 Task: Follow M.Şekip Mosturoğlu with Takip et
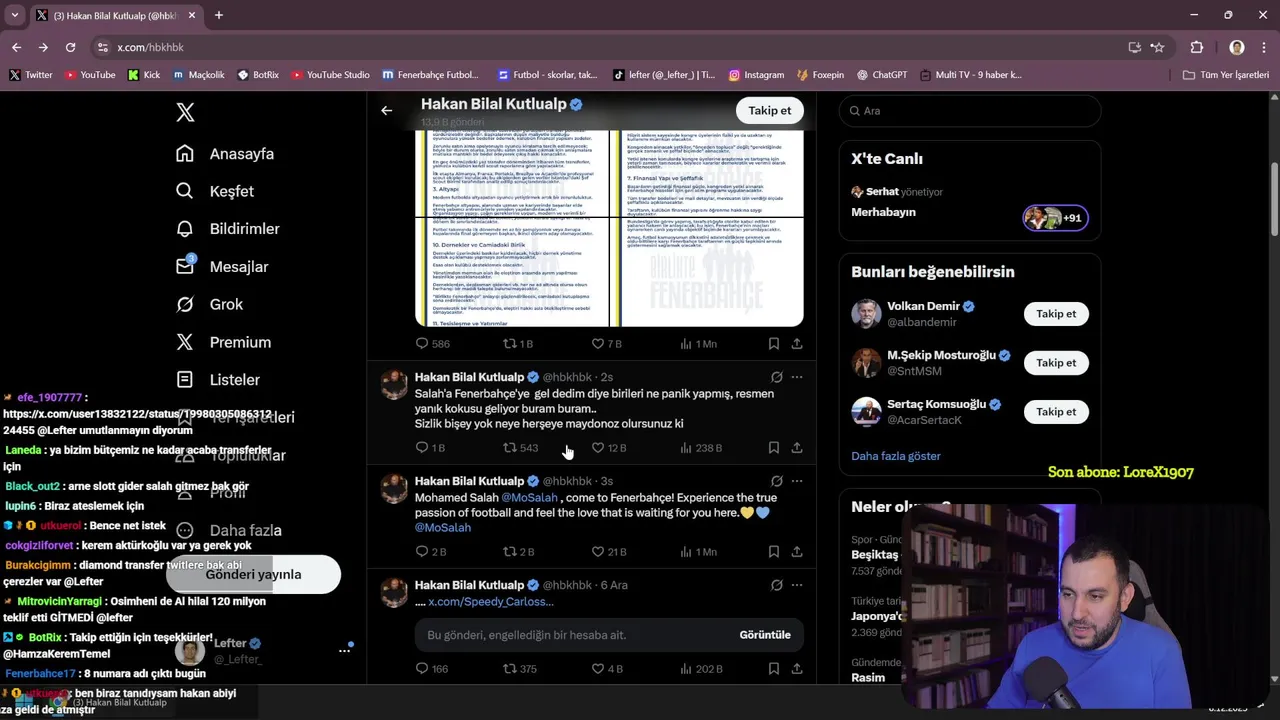coord(1056,363)
